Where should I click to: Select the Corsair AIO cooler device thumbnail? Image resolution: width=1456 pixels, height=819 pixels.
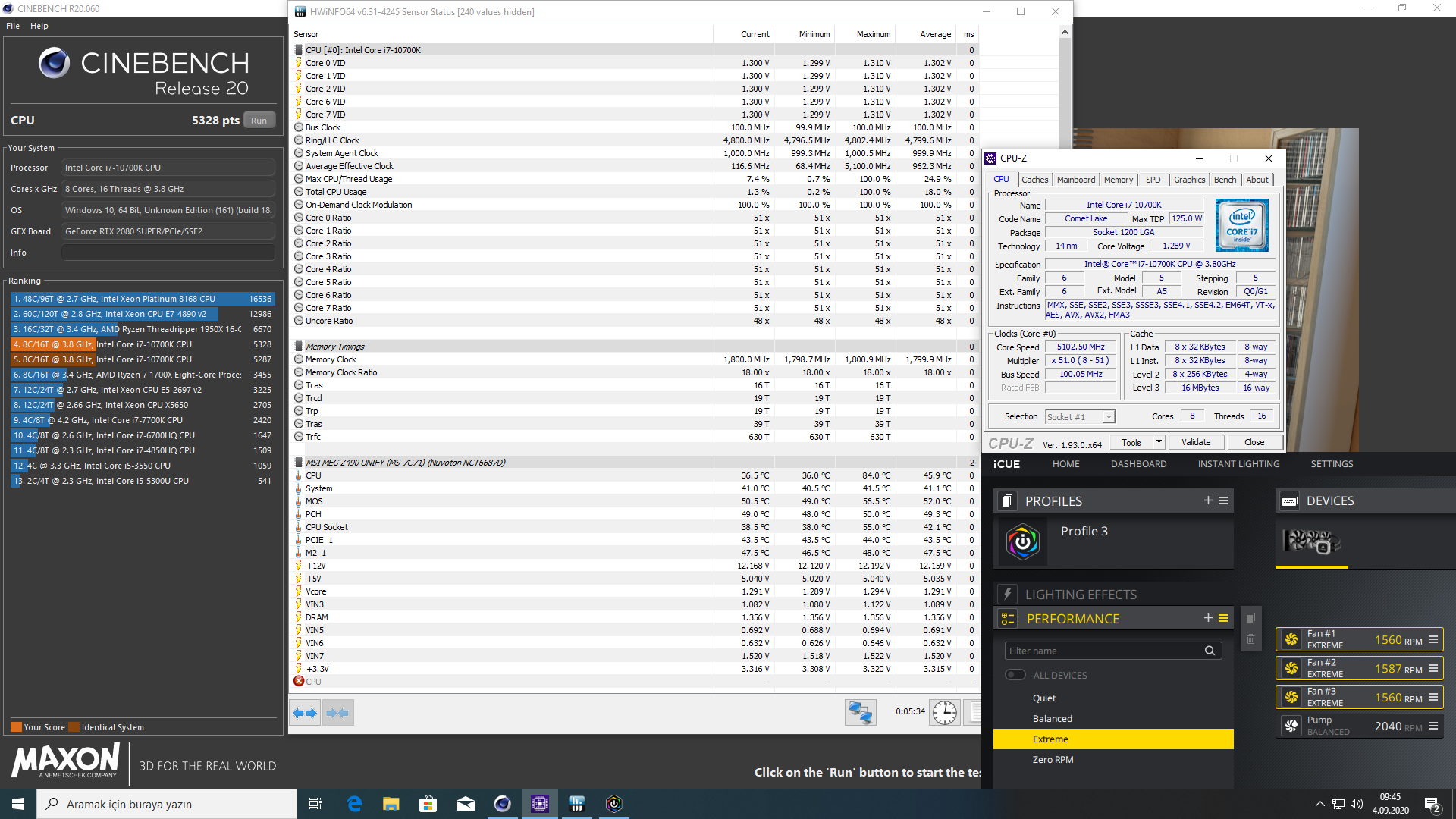coord(1311,541)
